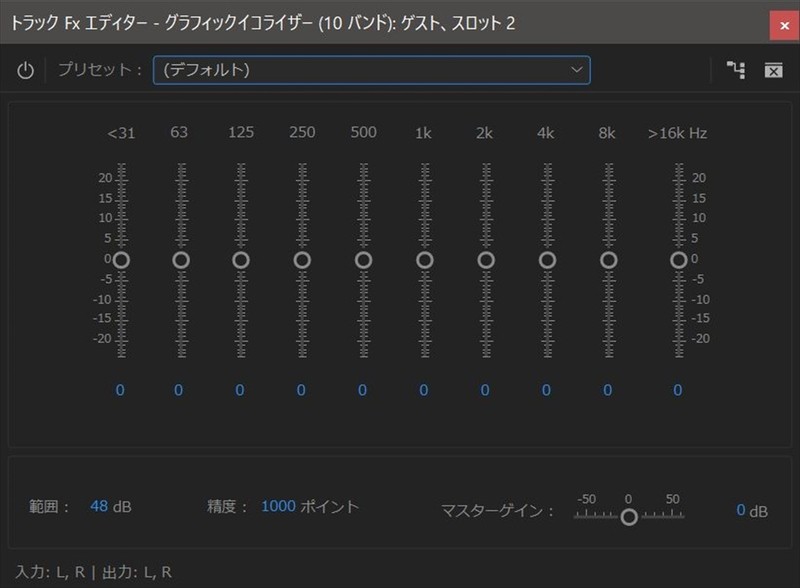
Task: Click the 4k band slider knob
Action: coord(547,260)
